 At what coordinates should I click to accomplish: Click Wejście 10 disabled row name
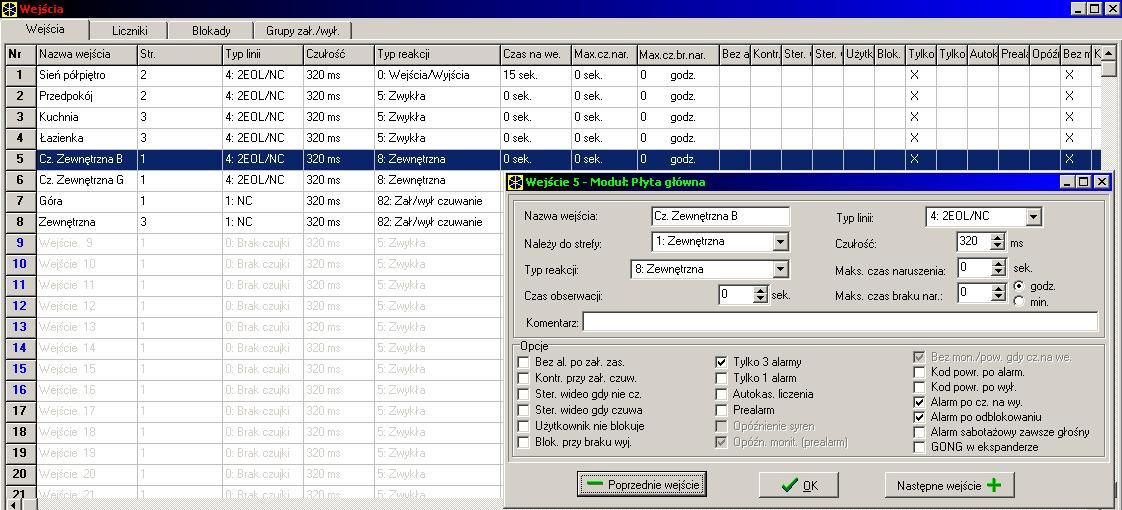[x=87, y=264]
